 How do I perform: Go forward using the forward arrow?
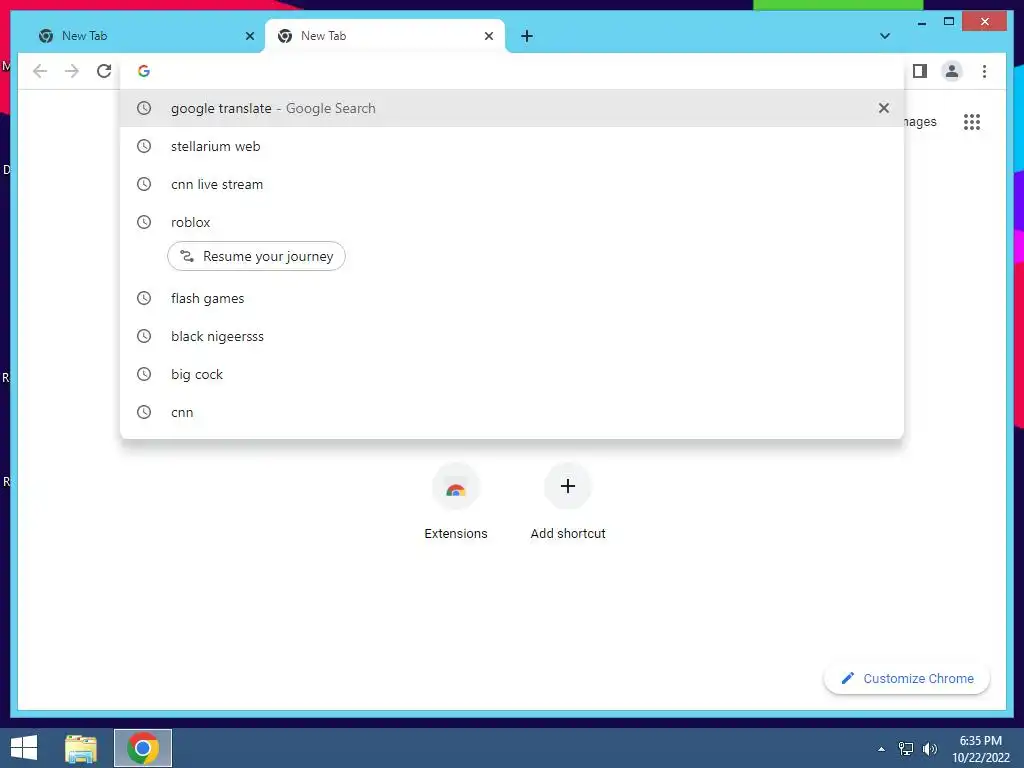coord(72,71)
